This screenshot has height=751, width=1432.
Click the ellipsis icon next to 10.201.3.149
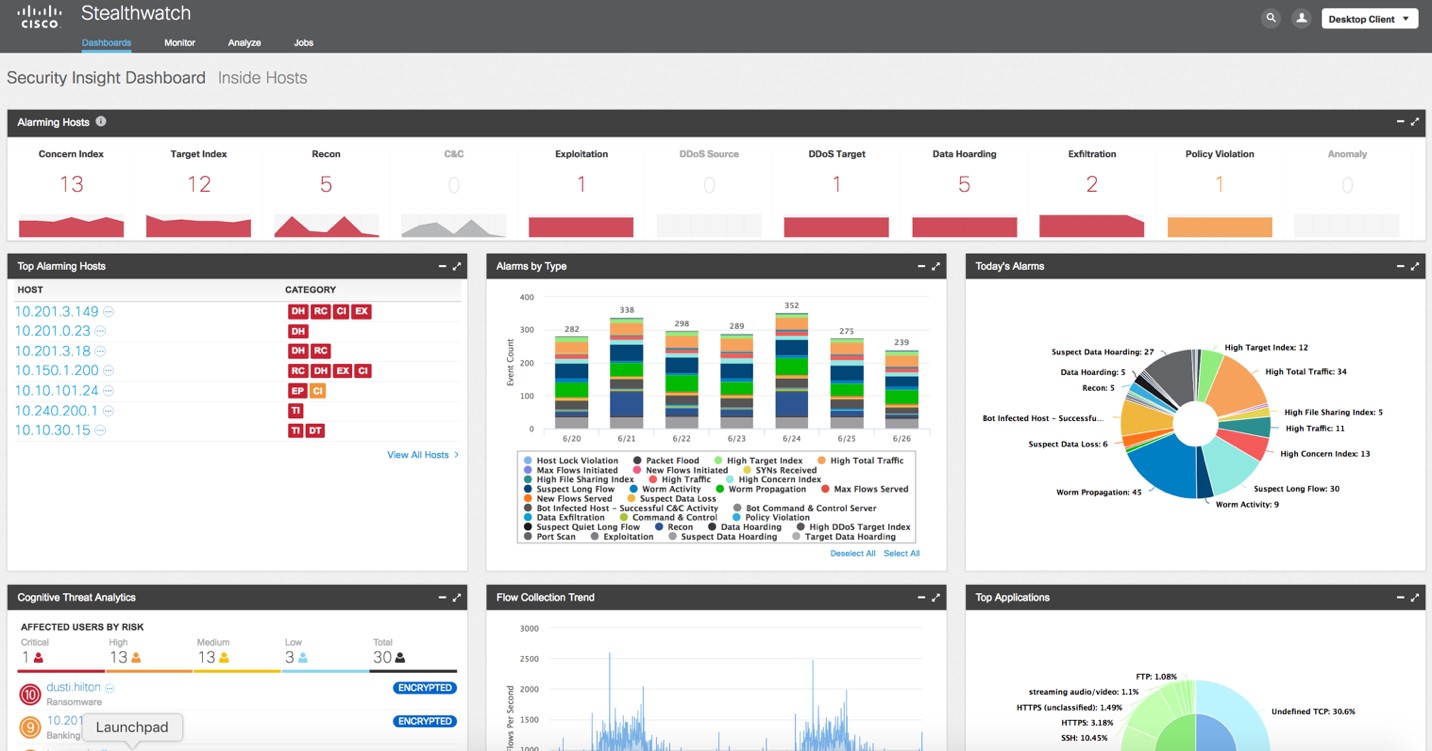click(108, 312)
